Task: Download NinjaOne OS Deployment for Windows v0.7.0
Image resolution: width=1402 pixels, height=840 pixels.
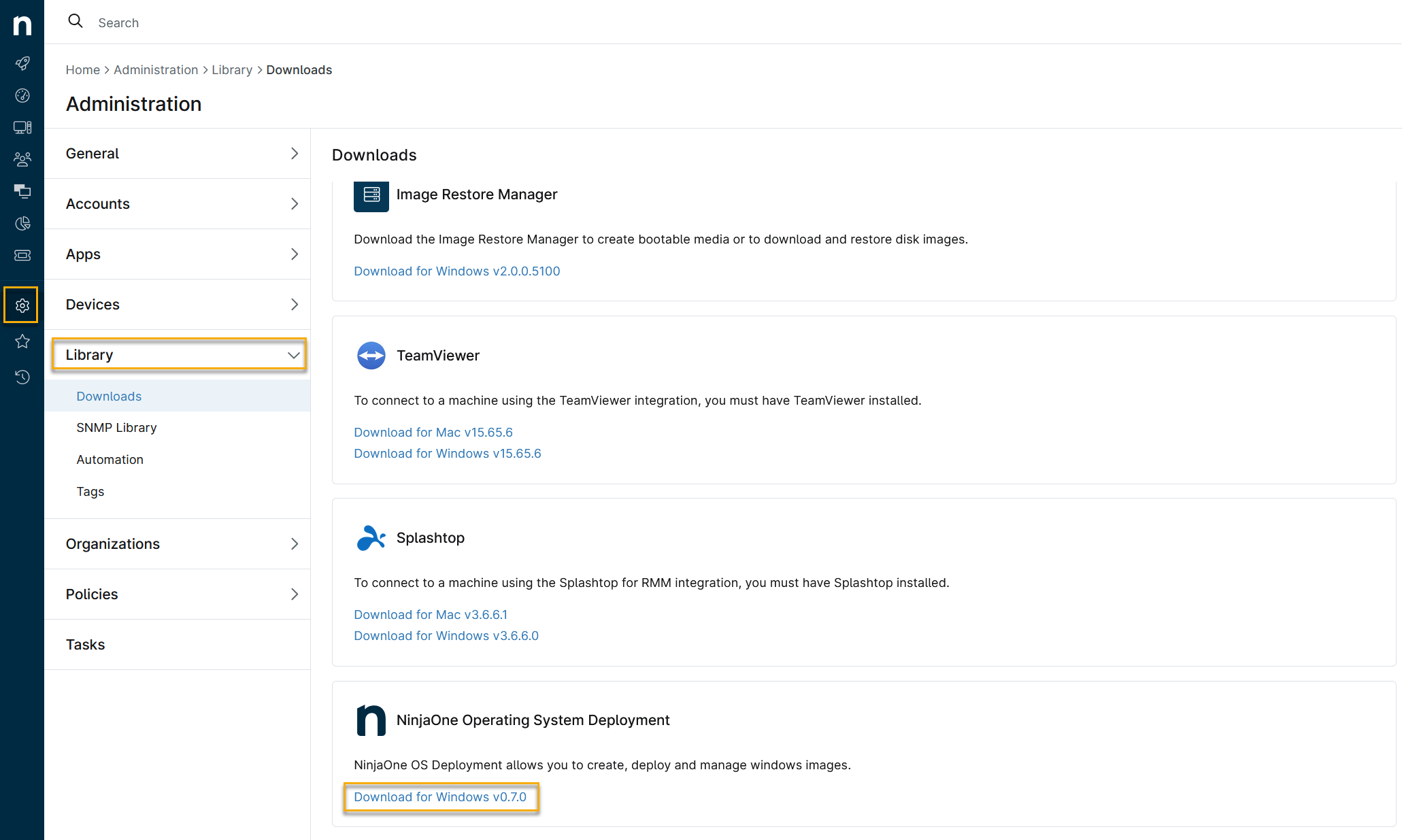Action: [440, 797]
